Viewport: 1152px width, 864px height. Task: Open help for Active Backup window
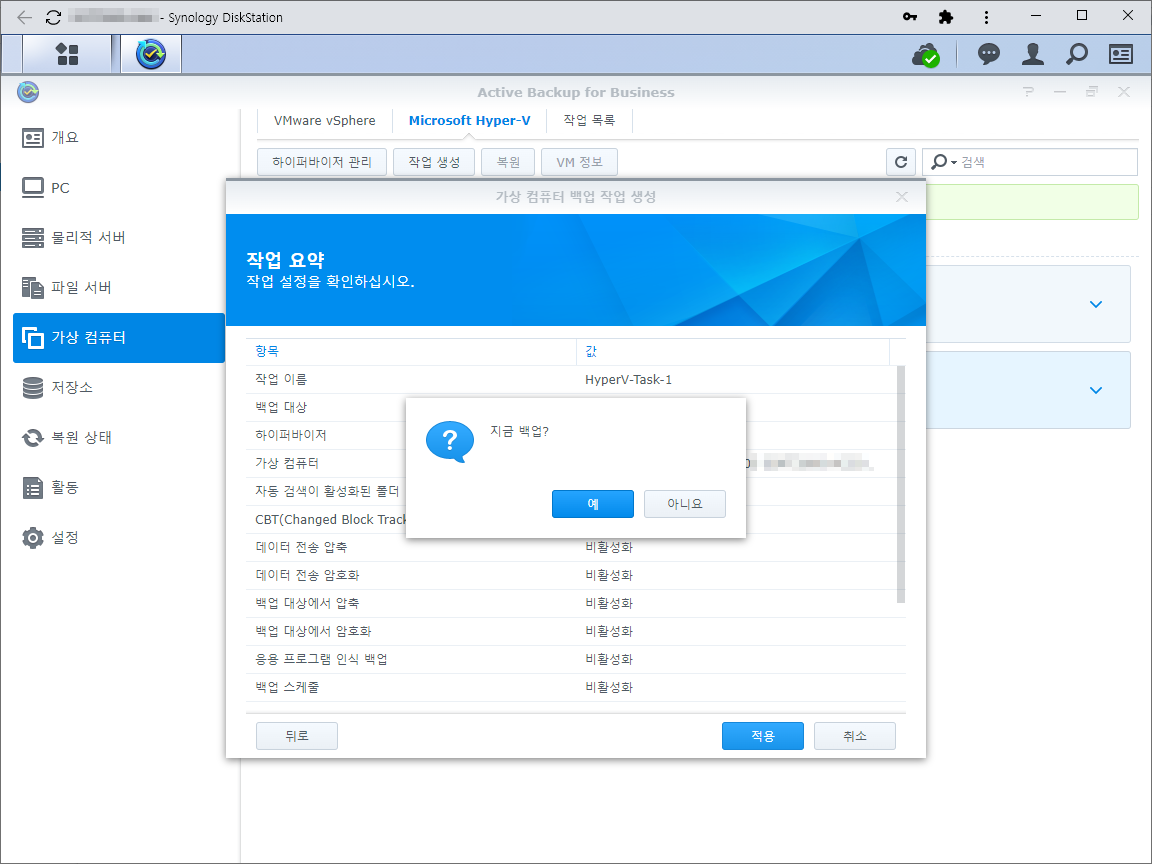point(1028,92)
